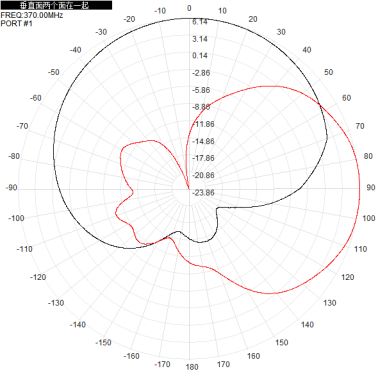
Task: Click the 140 degree angle label
Action: (x=307, y=325)
